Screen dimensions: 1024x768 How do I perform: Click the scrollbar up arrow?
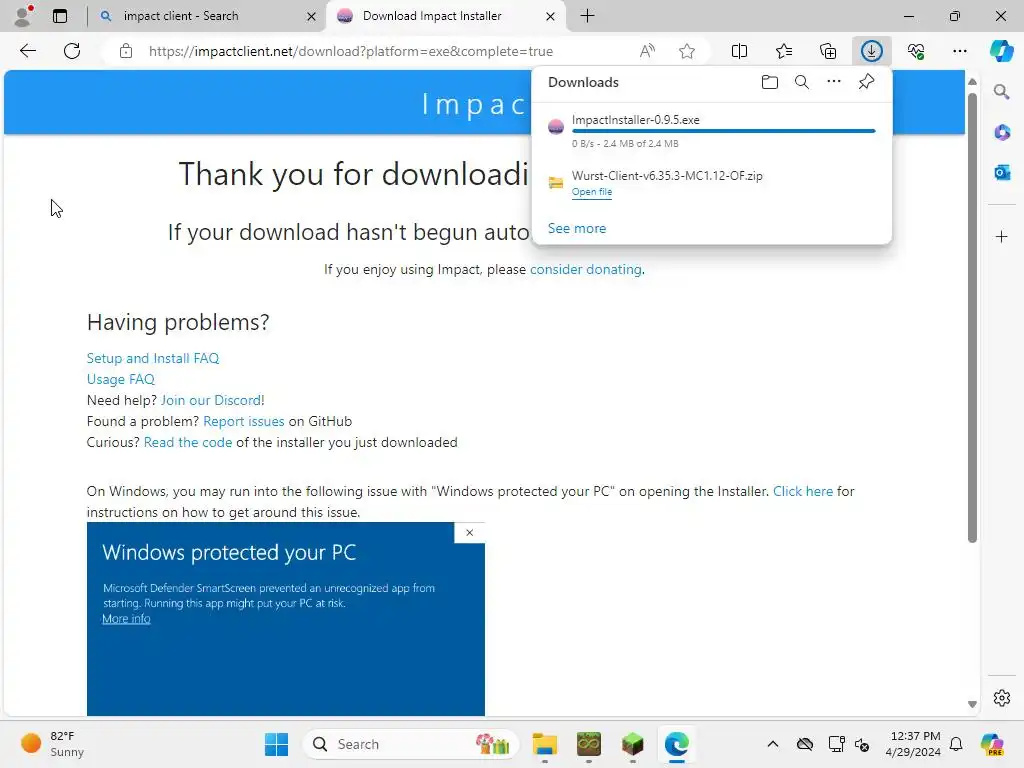972,82
